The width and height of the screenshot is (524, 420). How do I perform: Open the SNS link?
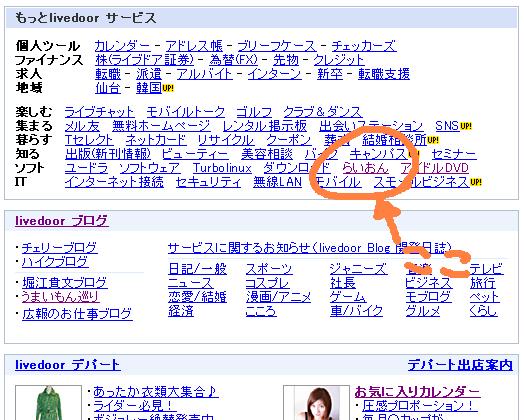point(447,126)
